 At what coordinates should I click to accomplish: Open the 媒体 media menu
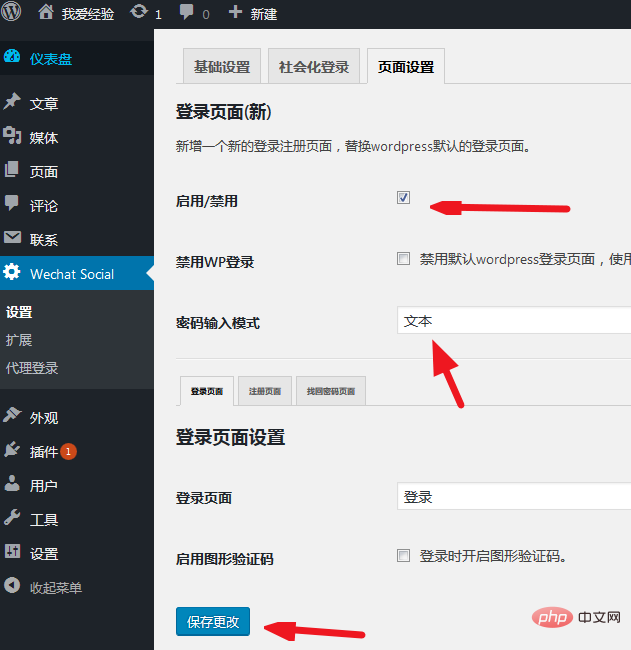[x=44, y=138]
